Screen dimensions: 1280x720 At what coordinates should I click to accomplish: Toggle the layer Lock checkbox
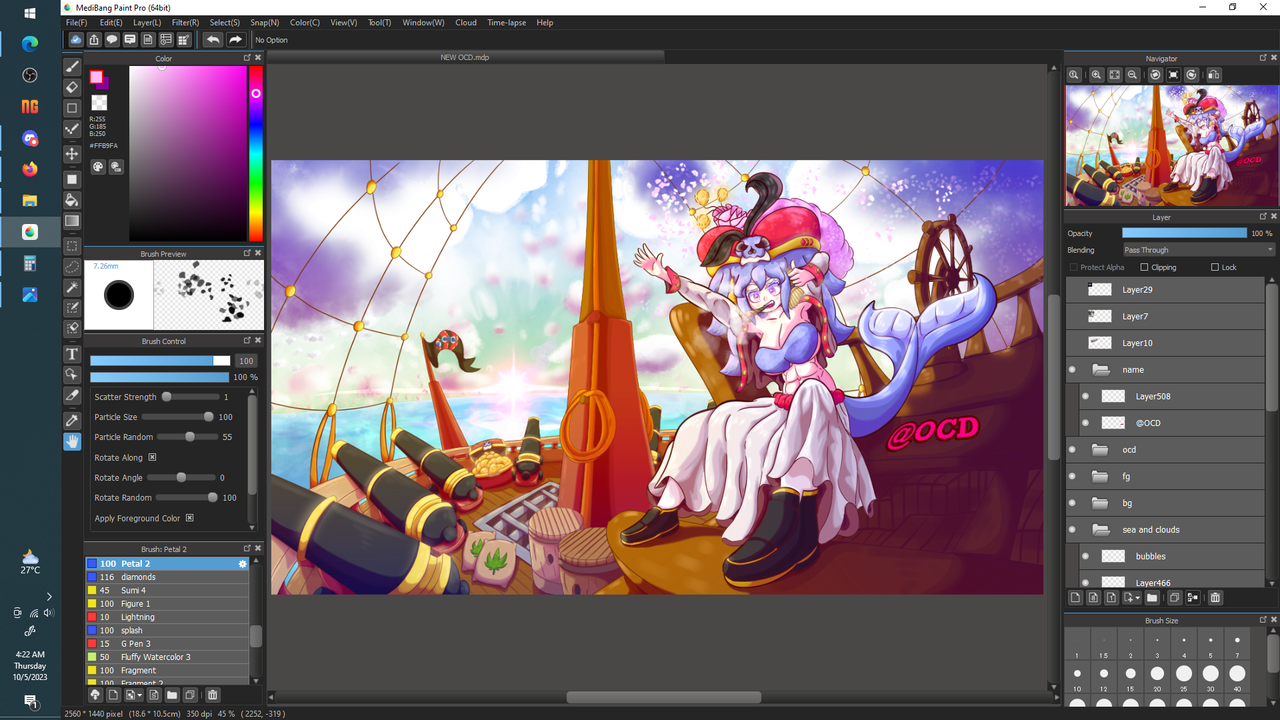1215,267
